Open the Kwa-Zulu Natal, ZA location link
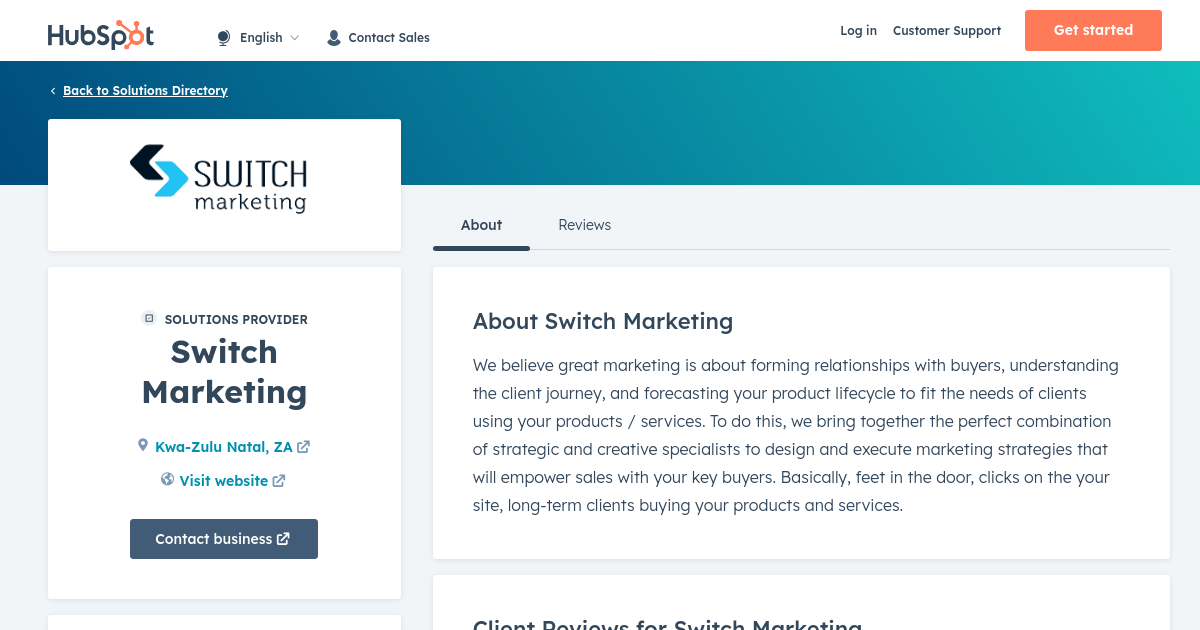Viewport: 1200px width, 630px height. coord(224,447)
